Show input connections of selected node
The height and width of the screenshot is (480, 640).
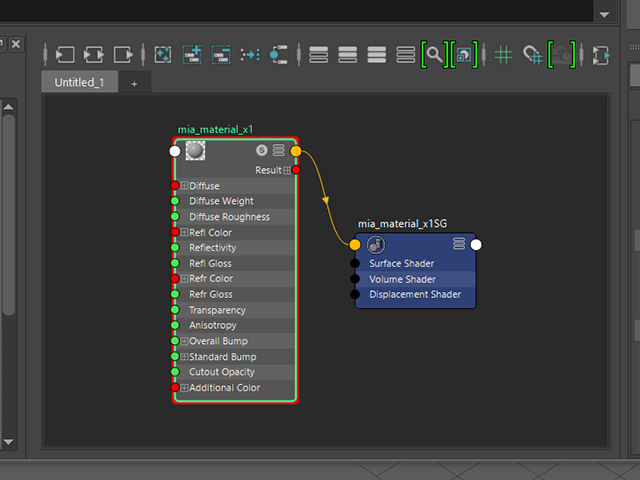point(65,55)
